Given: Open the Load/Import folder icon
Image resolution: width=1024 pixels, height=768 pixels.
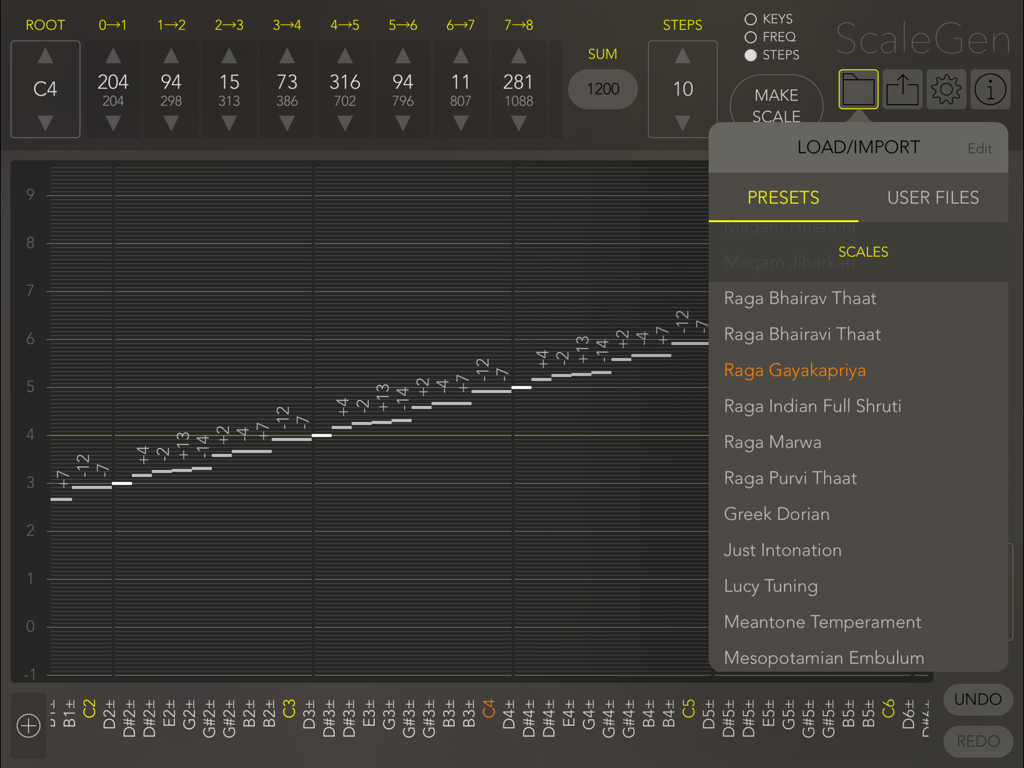Looking at the screenshot, I should (x=858, y=89).
